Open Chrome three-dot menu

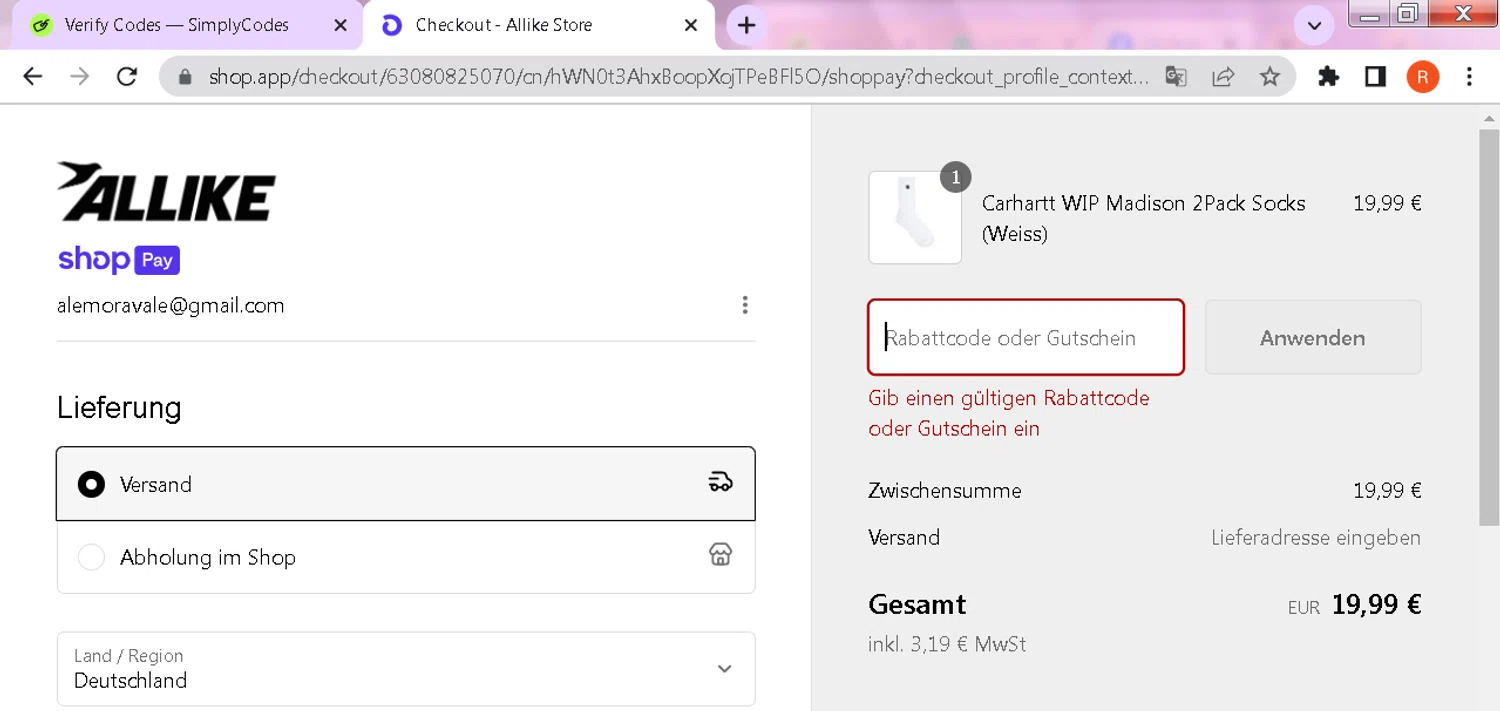pos(1469,77)
